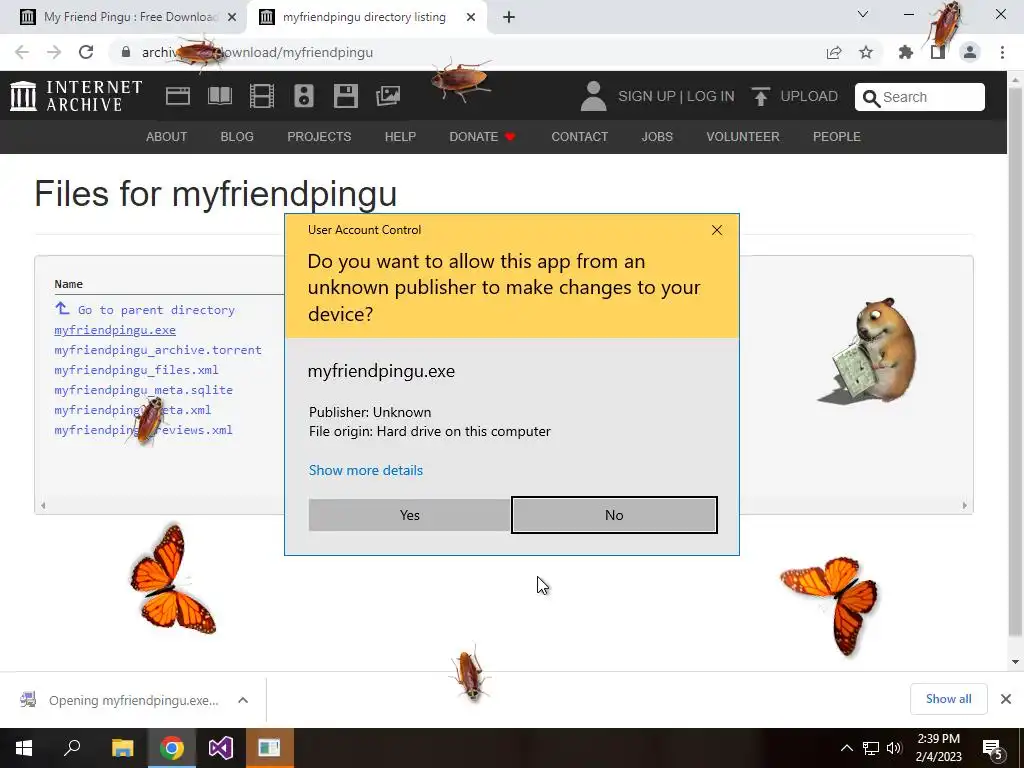The height and width of the screenshot is (768, 1024).
Task: Open the volume speaker tray icon
Action: tap(894, 748)
